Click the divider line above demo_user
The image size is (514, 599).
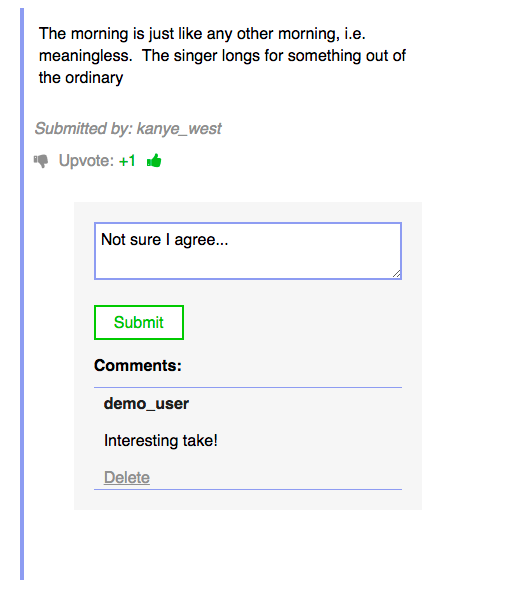tap(248, 387)
